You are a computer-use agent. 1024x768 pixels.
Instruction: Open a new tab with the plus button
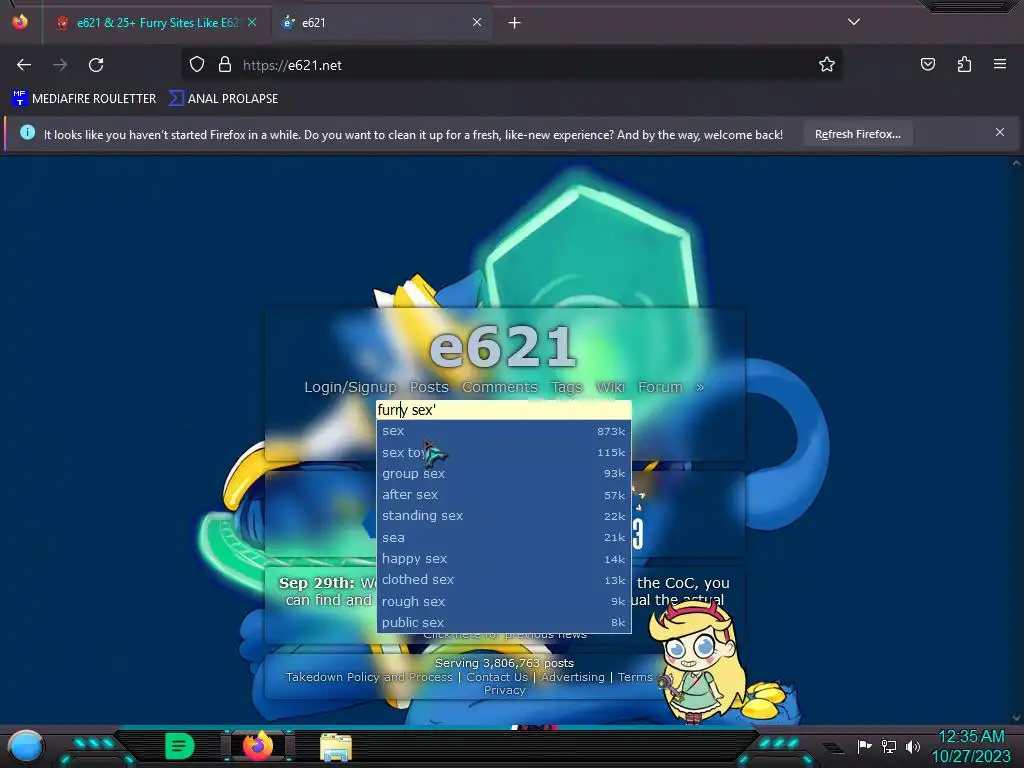pyautogui.click(x=515, y=23)
